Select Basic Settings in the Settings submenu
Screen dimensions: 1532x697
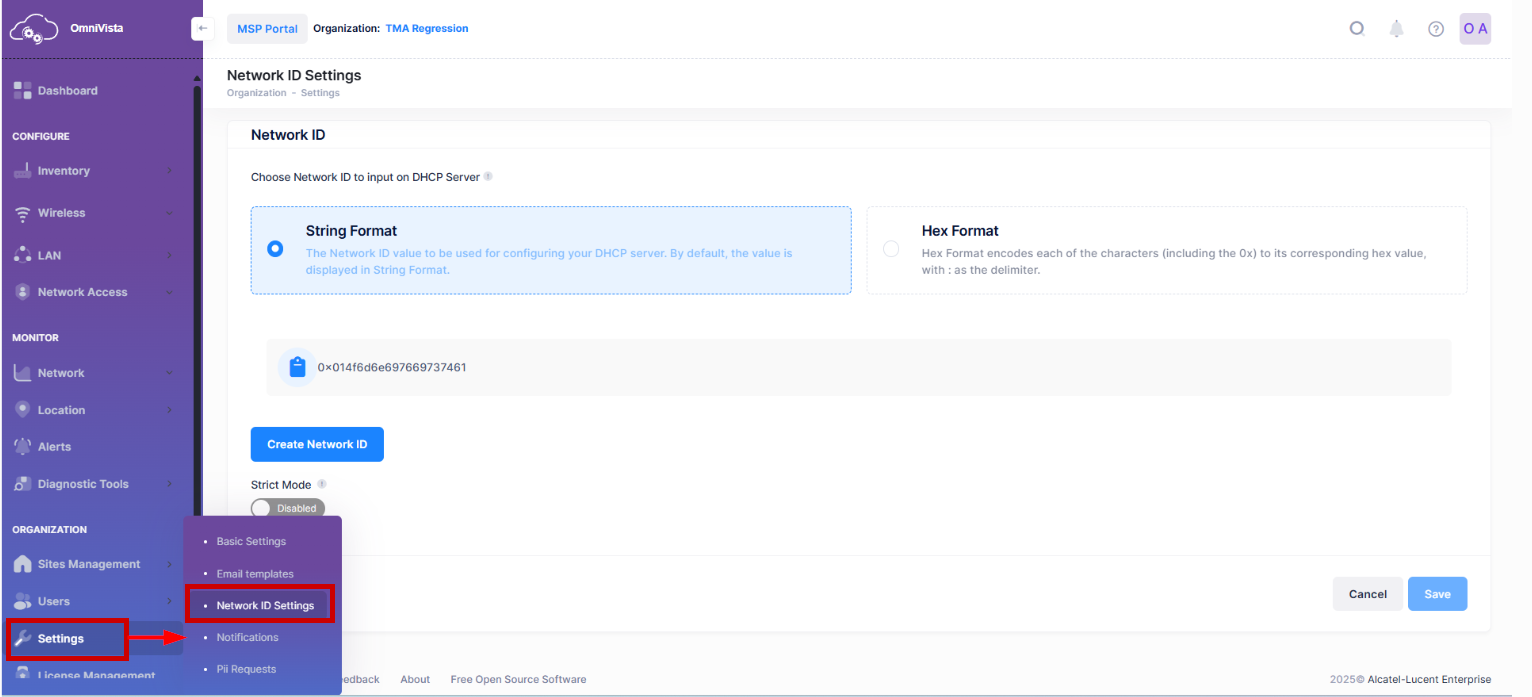[250, 540]
